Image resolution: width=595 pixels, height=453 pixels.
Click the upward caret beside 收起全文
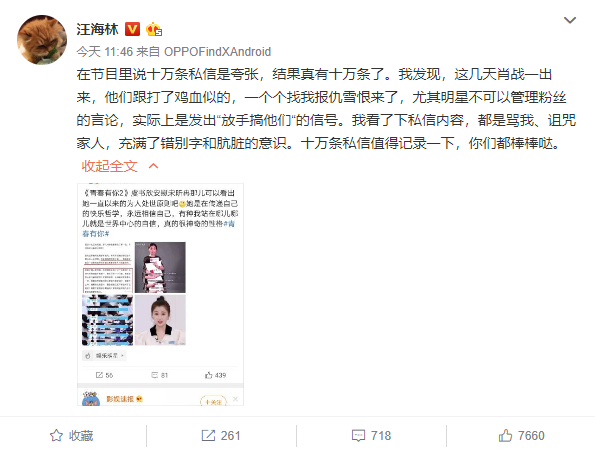pos(153,166)
